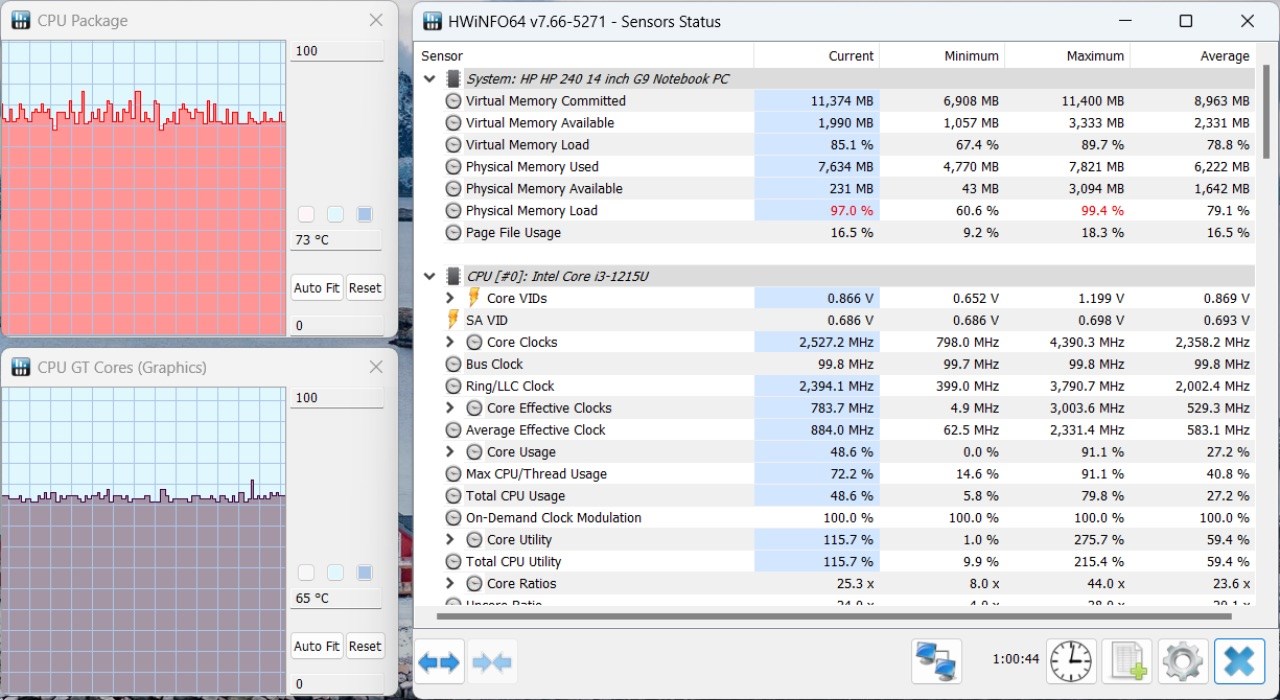The height and width of the screenshot is (700, 1280).
Task: Click the CPU GT Cores window app icon
Action: (21, 367)
